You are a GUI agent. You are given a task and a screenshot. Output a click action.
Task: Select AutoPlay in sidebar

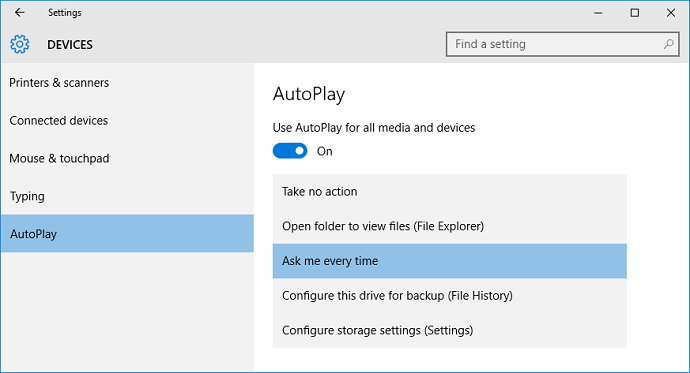[x=127, y=234]
